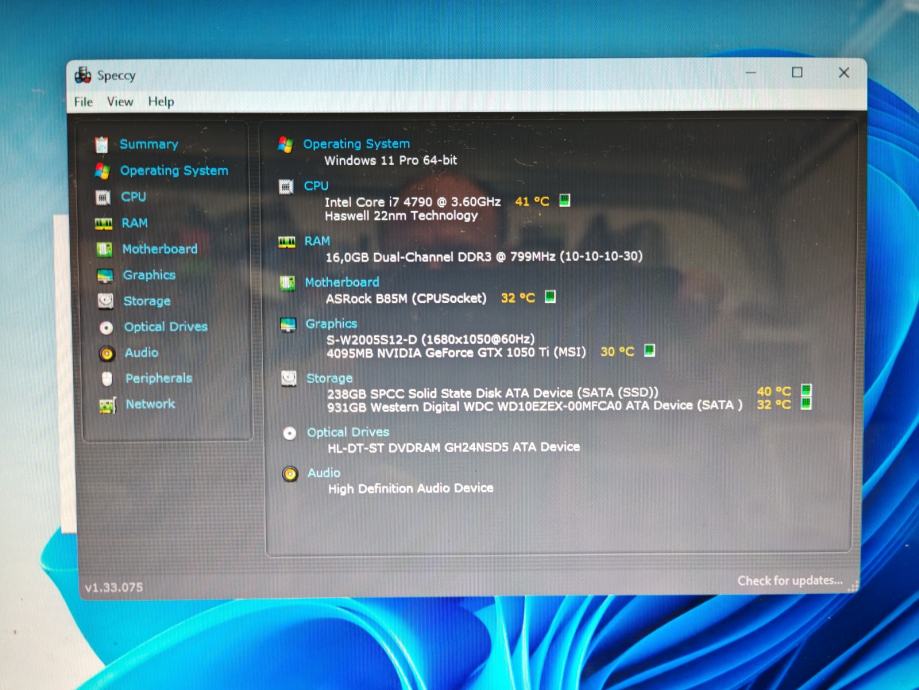The image size is (919, 690).
Task: Open the Motherboard heading link in summary
Action: tap(342, 283)
